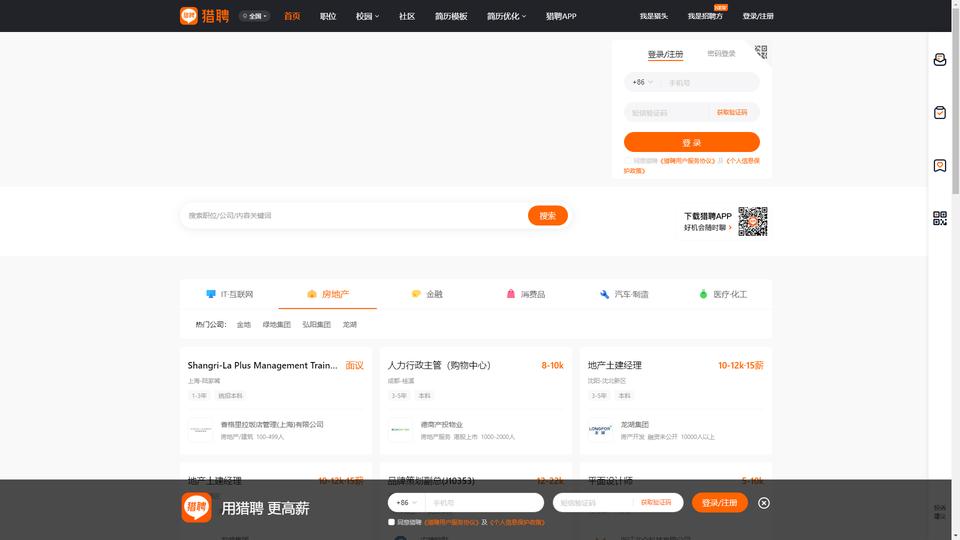Focus the 手机号 field in login panel
This screenshot has width=960, height=540.
tap(710, 82)
